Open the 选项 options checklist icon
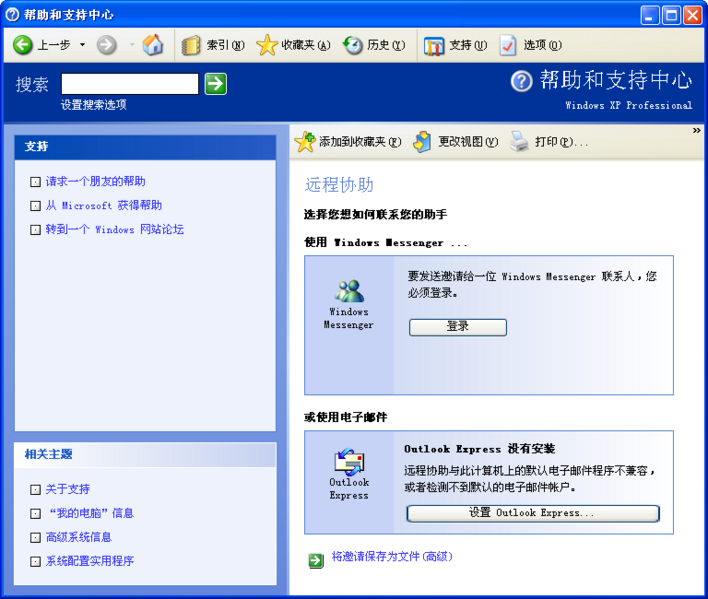 click(508, 45)
